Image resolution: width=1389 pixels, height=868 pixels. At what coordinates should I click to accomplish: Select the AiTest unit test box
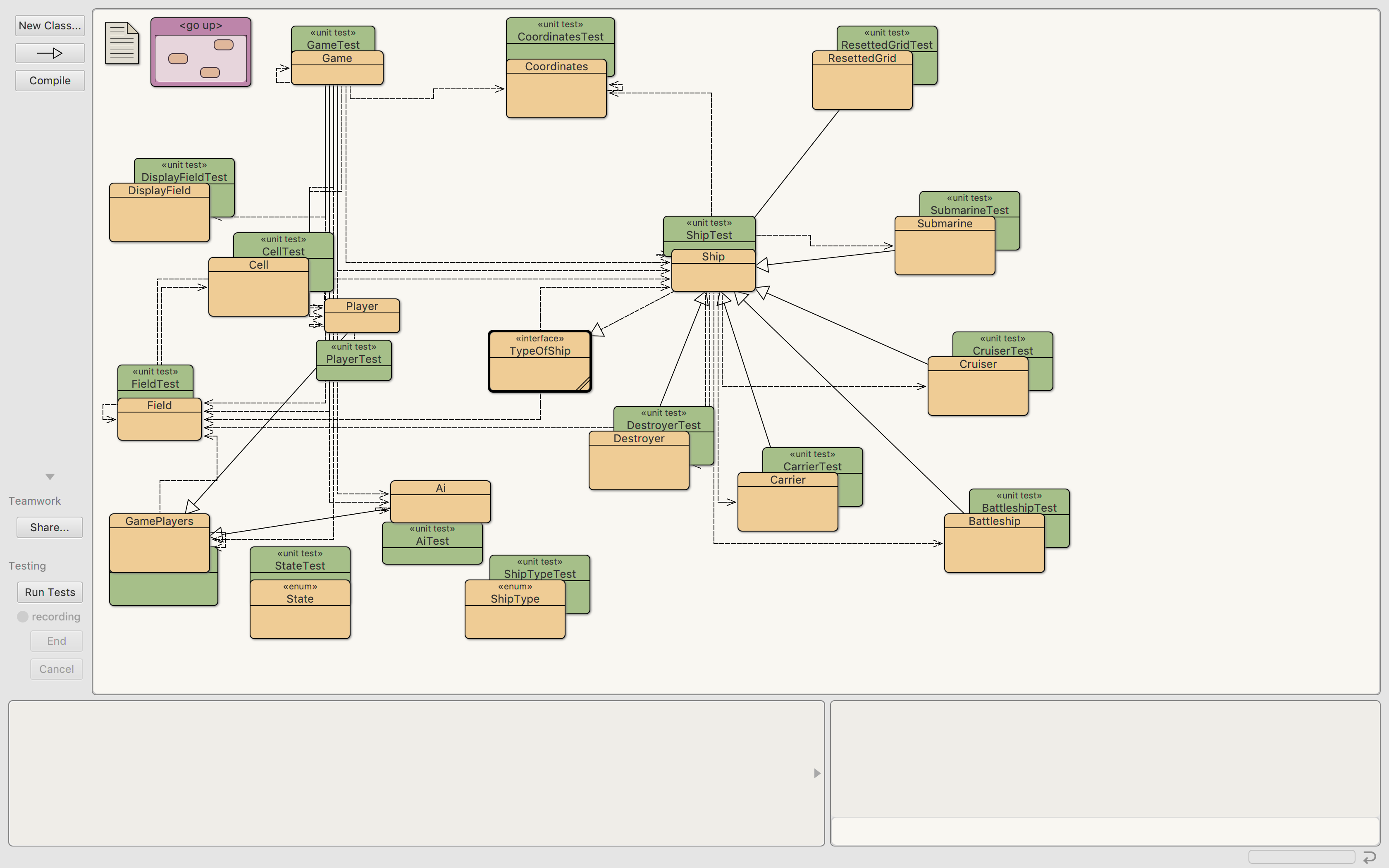(x=432, y=540)
